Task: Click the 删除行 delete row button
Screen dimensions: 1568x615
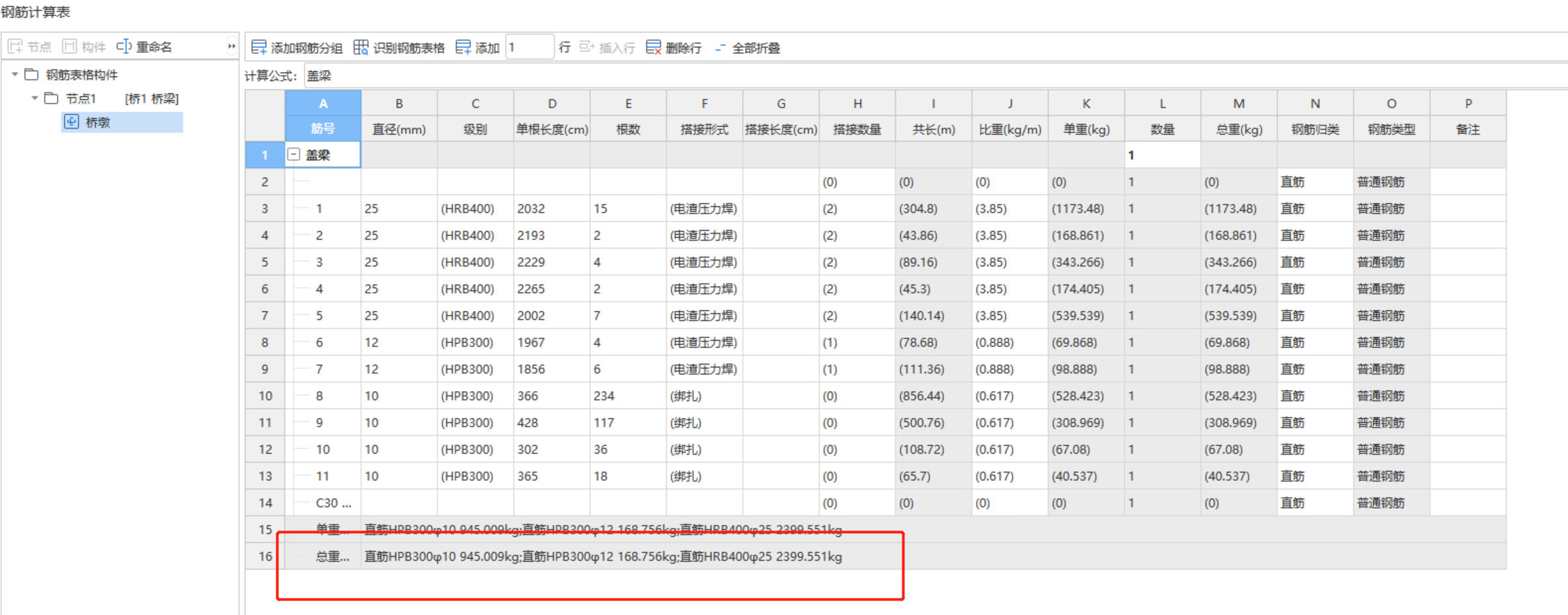Action: tap(674, 48)
